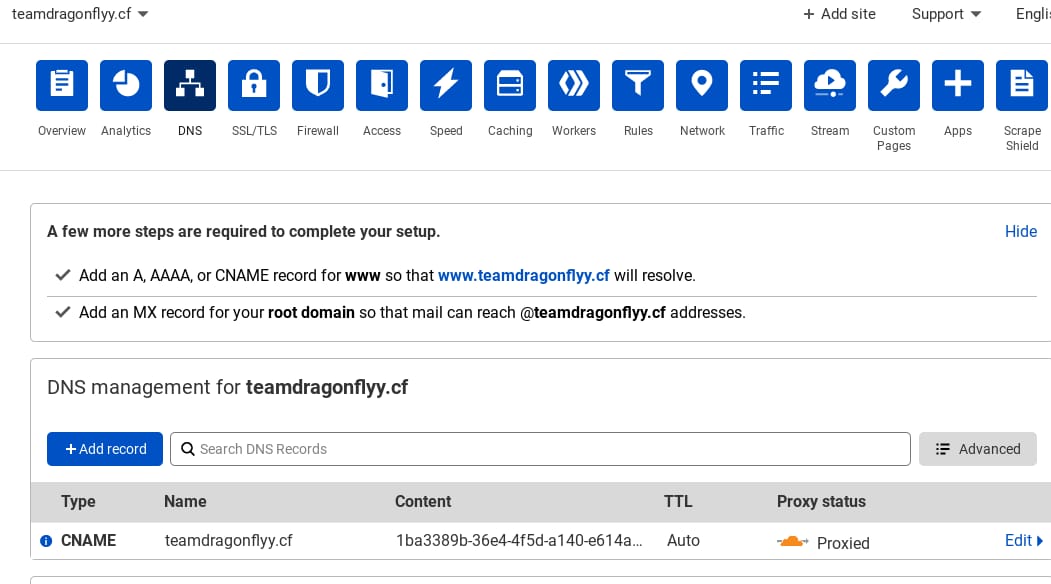
Task: Click the TTL column header
Action: click(678, 502)
